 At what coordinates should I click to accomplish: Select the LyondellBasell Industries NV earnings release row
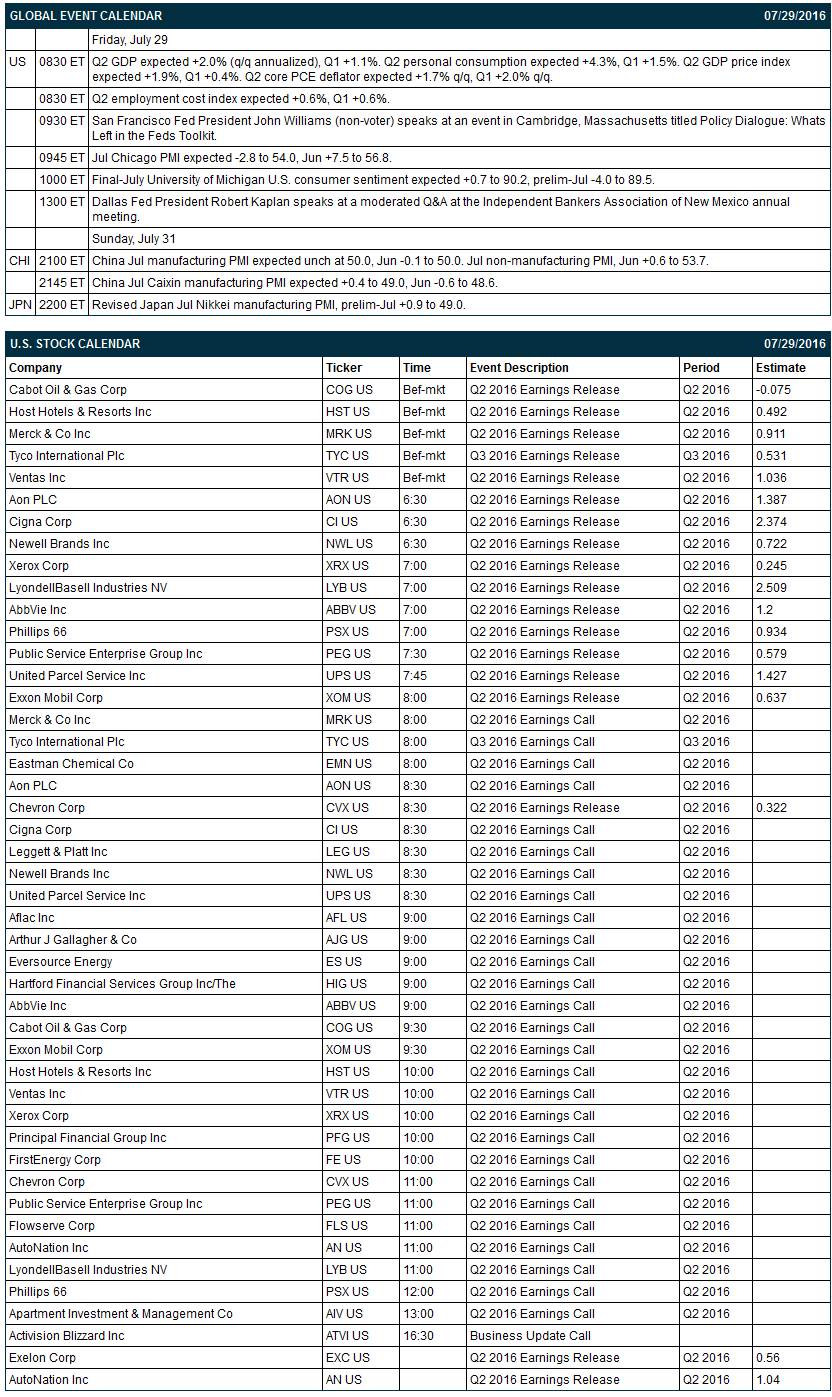click(417, 588)
